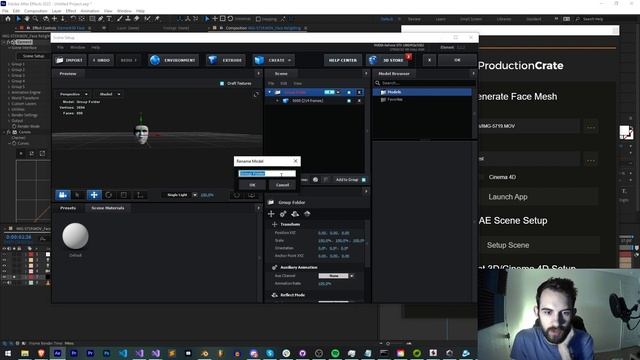The height and width of the screenshot is (360, 640).
Task: Toggle visibility checkbox of 0000 [214 frames] row
Action: pos(349,100)
